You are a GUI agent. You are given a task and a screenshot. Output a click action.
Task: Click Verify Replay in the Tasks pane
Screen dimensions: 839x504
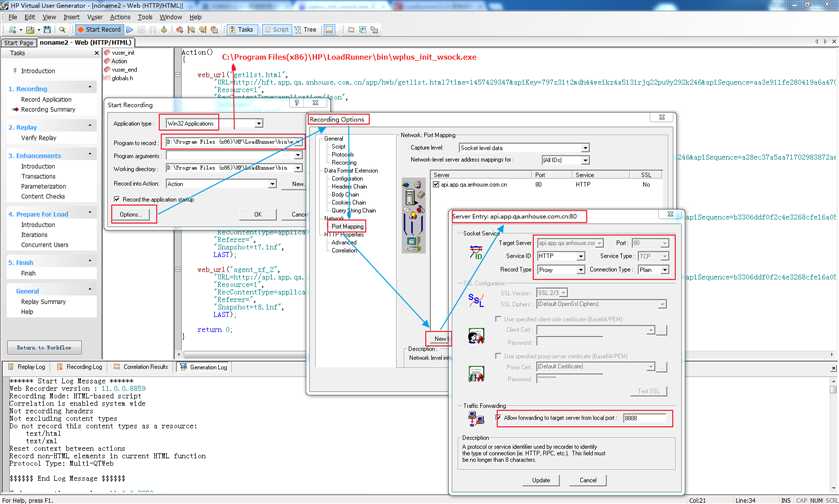(39, 138)
